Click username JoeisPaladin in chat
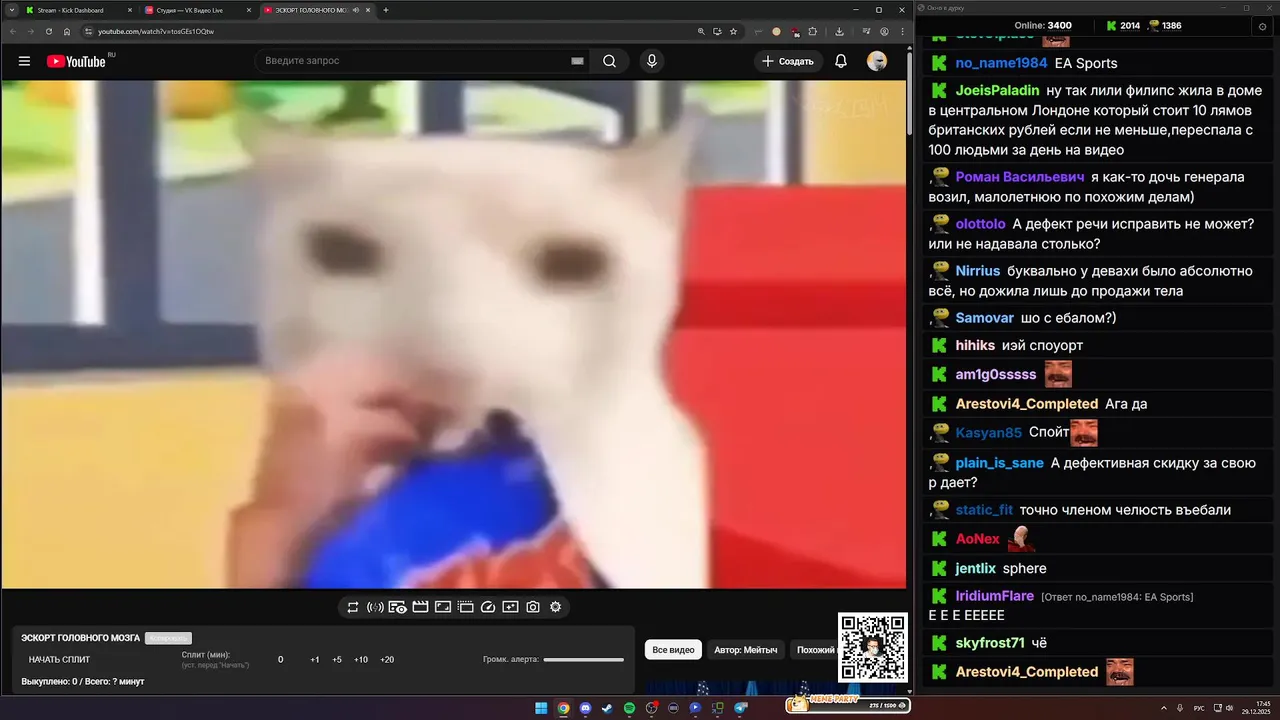The image size is (1280, 720). (x=997, y=90)
